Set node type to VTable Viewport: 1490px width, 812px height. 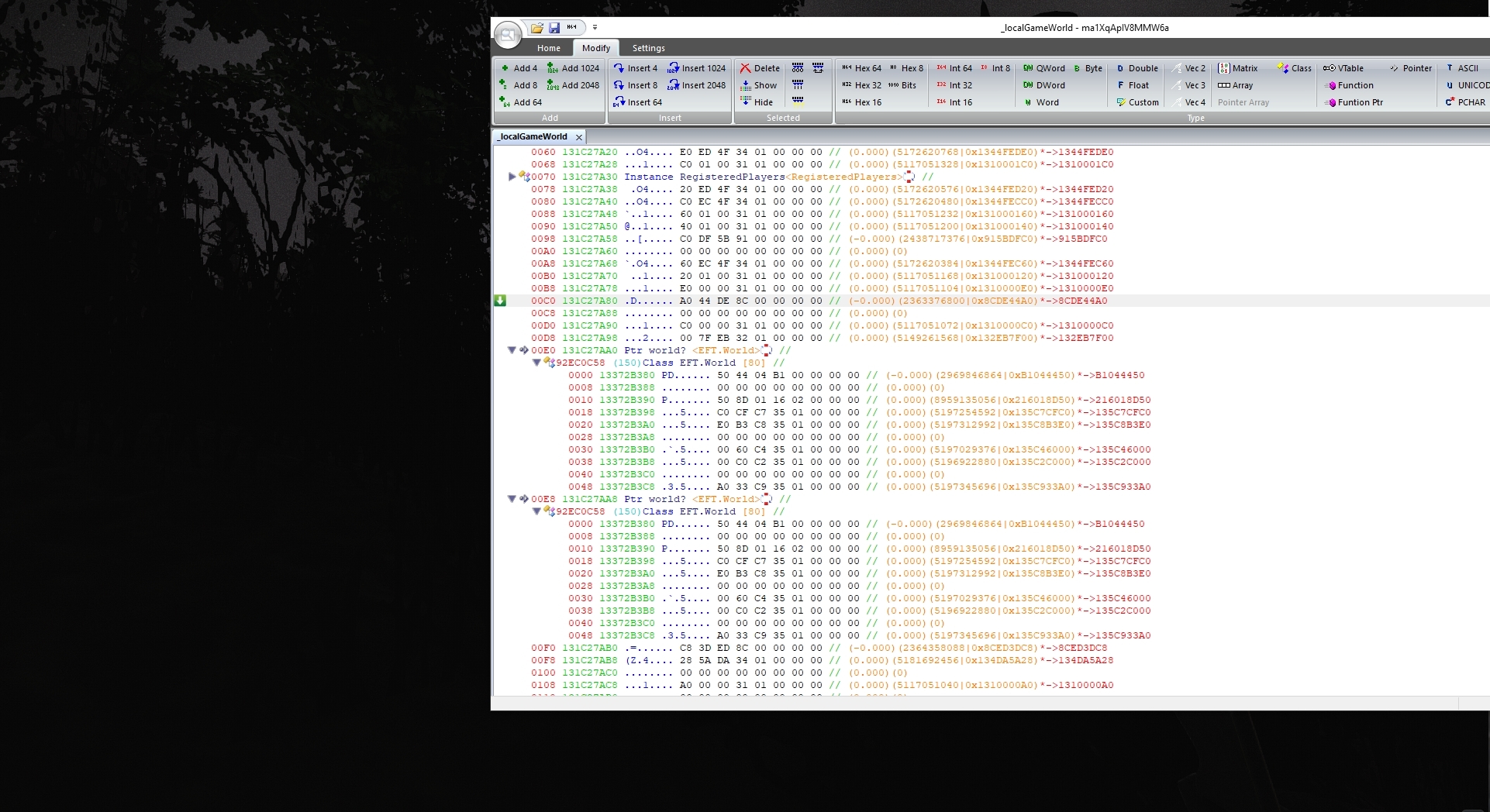(1343, 68)
